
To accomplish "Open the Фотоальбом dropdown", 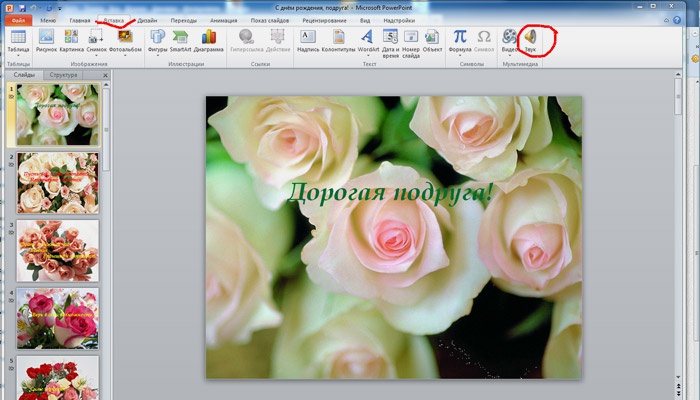I will [125, 55].
